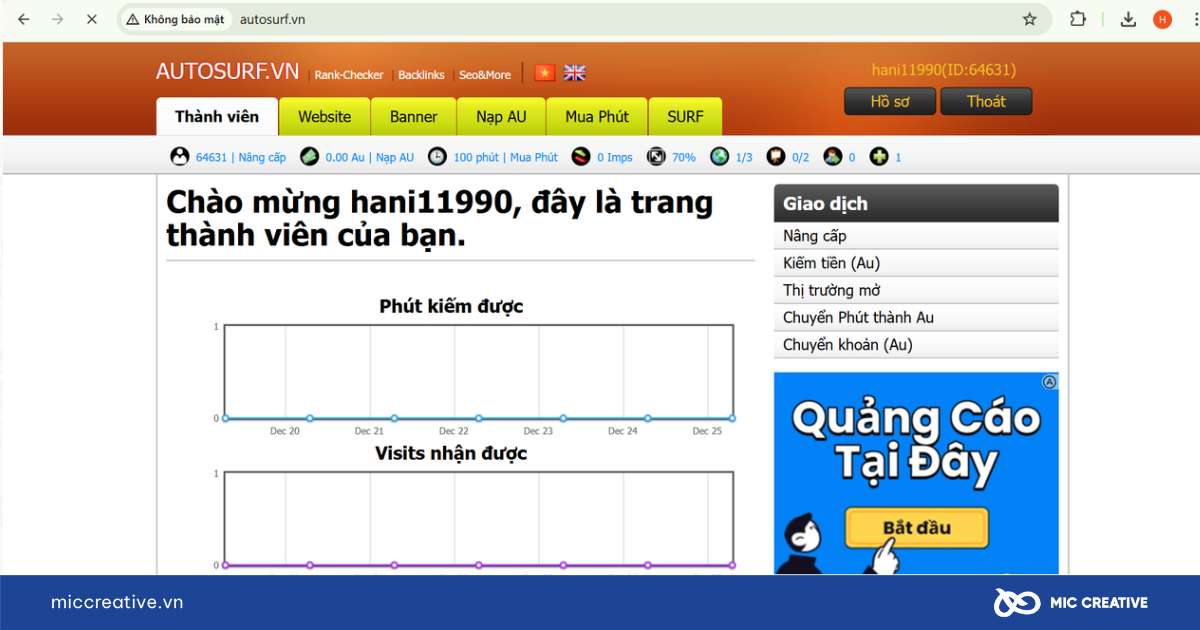Click the Giao dịch panel header
The image size is (1200, 630).
(x=916, y=203)
